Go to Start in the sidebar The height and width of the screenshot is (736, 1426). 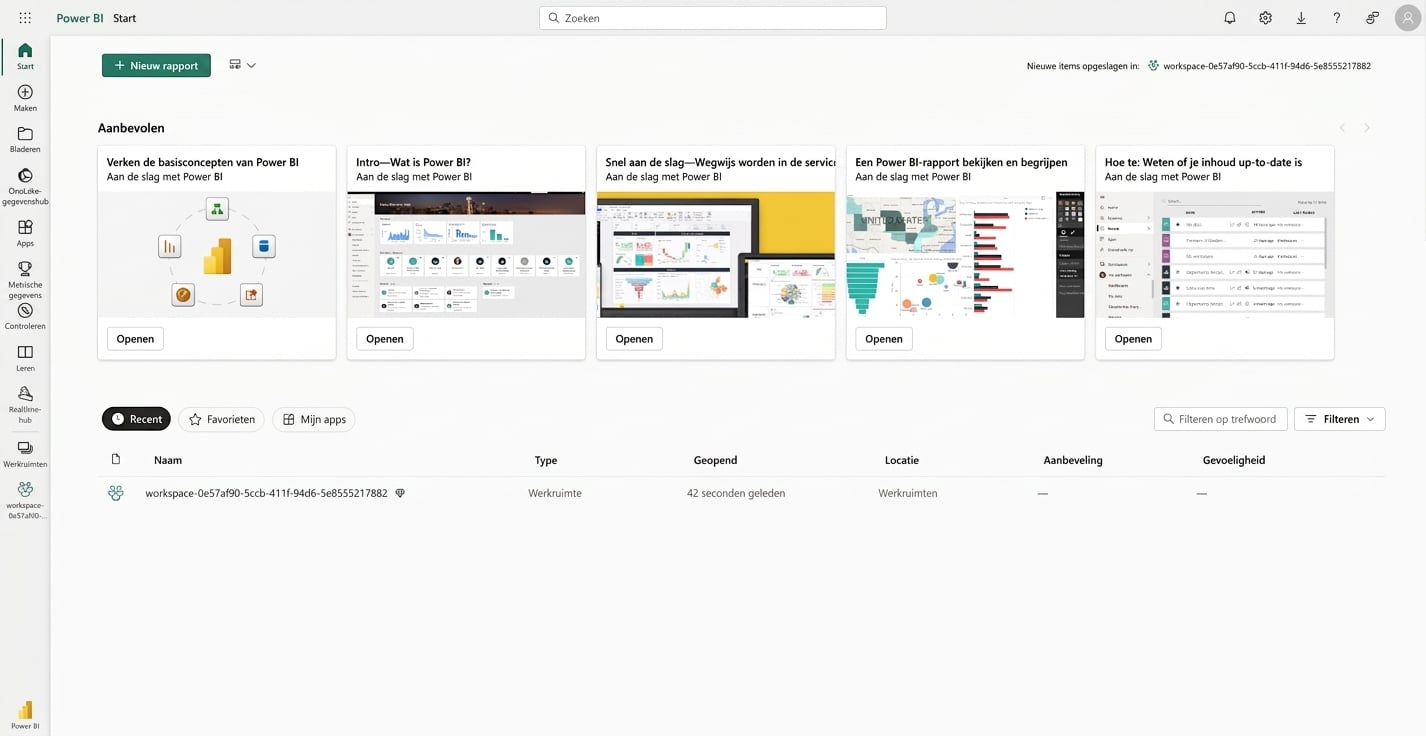tap(25, 56)
